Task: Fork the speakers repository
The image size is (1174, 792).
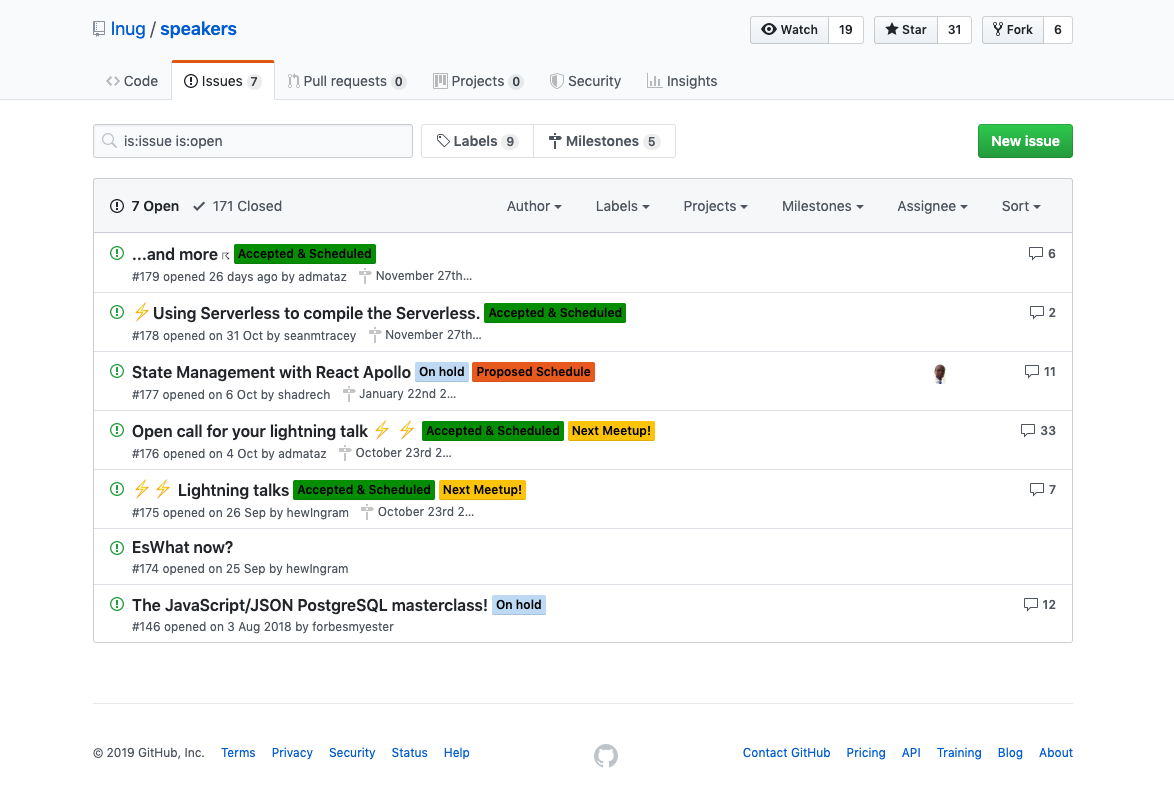Action: 1012,30
